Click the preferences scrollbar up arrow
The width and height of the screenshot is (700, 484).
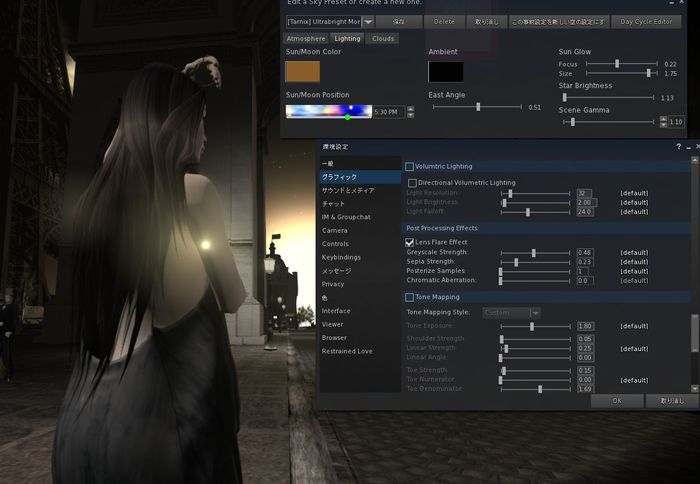tap(695, 160)
